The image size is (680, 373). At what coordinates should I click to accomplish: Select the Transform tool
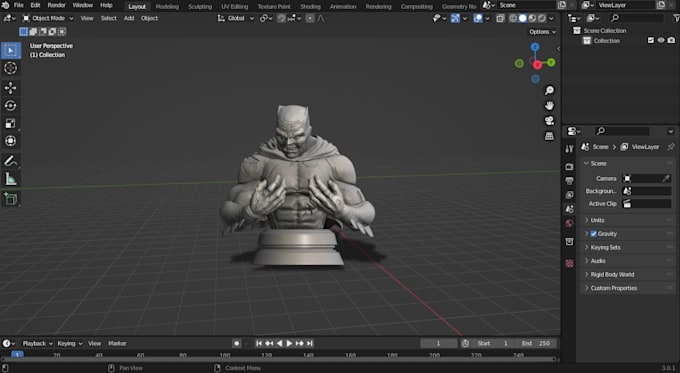(10, 141)
